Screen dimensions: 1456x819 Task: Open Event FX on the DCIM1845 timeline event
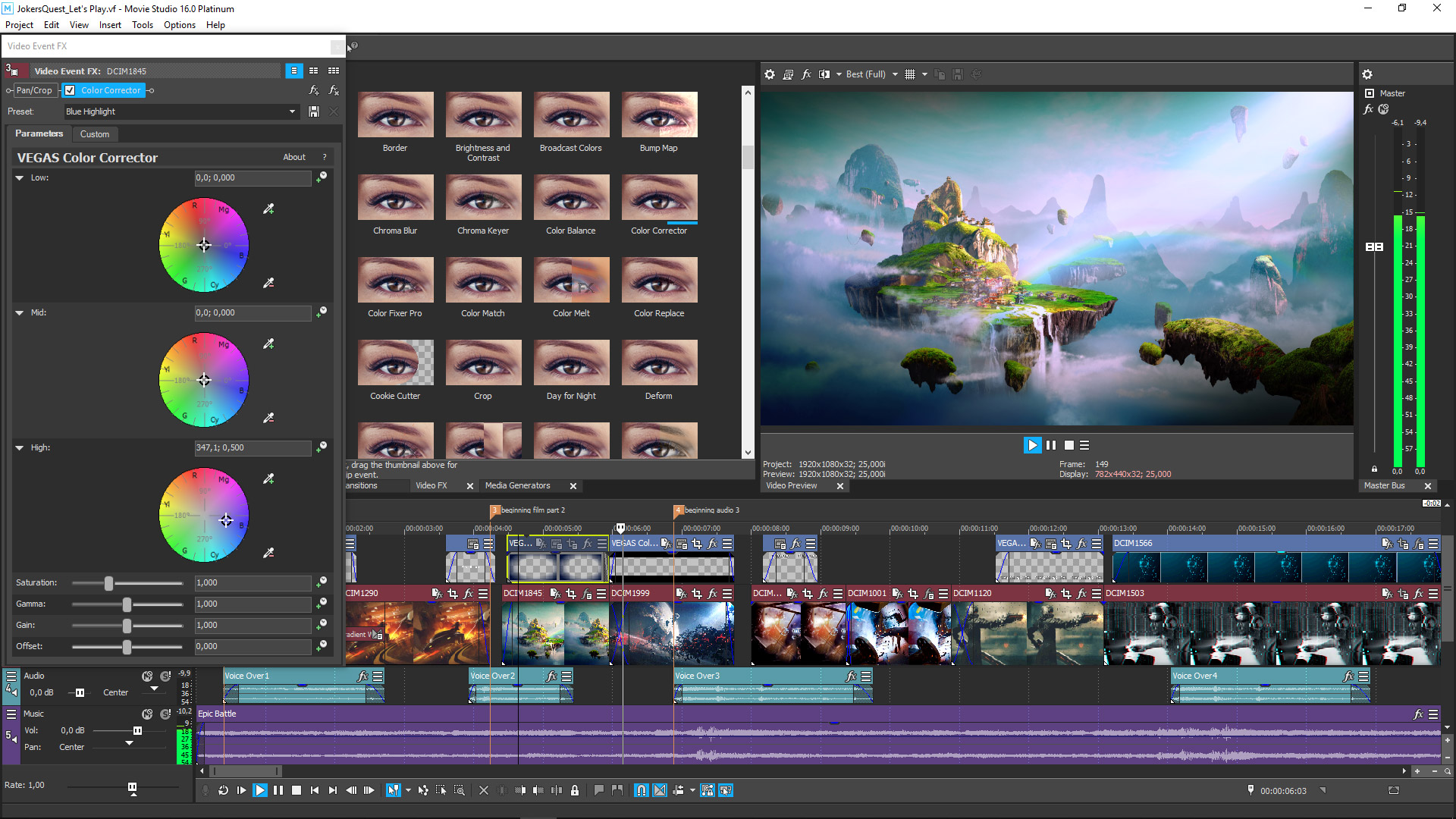588,594
